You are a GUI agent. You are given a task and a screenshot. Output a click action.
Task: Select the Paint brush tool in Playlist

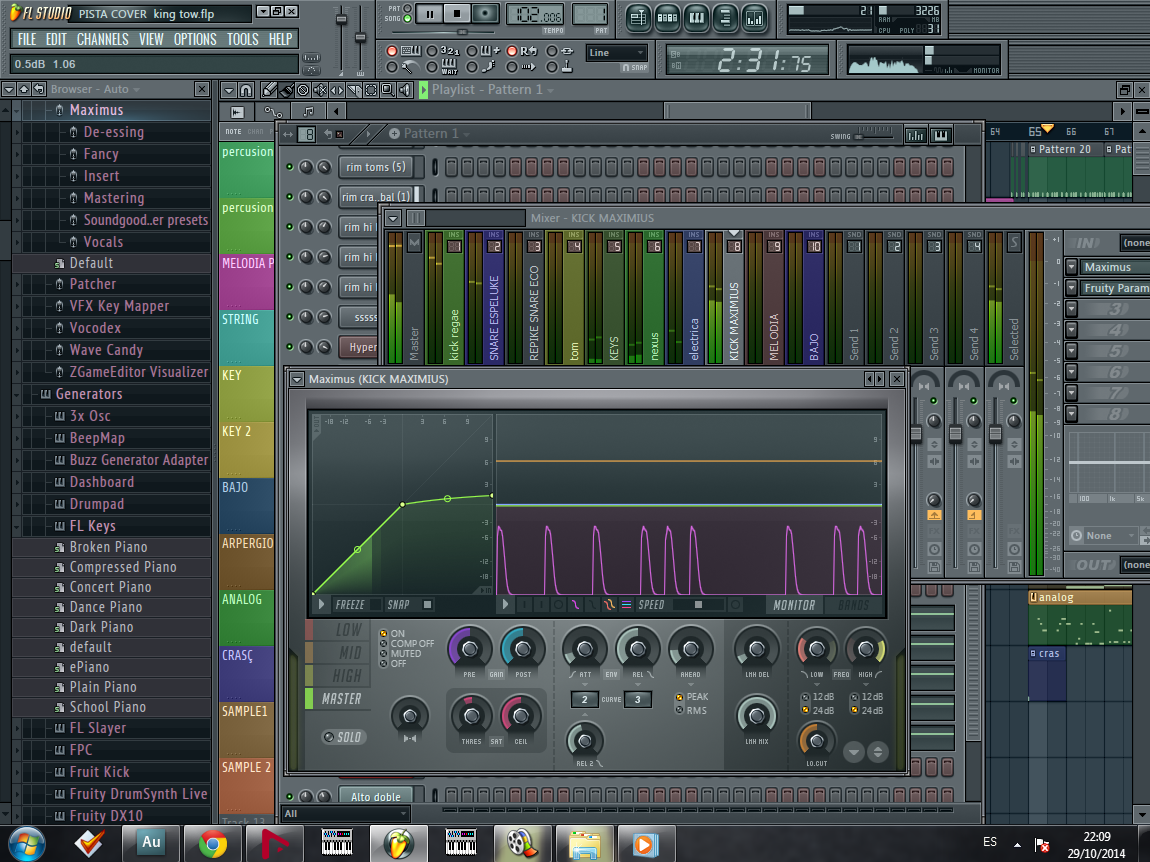tap(286, 90)
